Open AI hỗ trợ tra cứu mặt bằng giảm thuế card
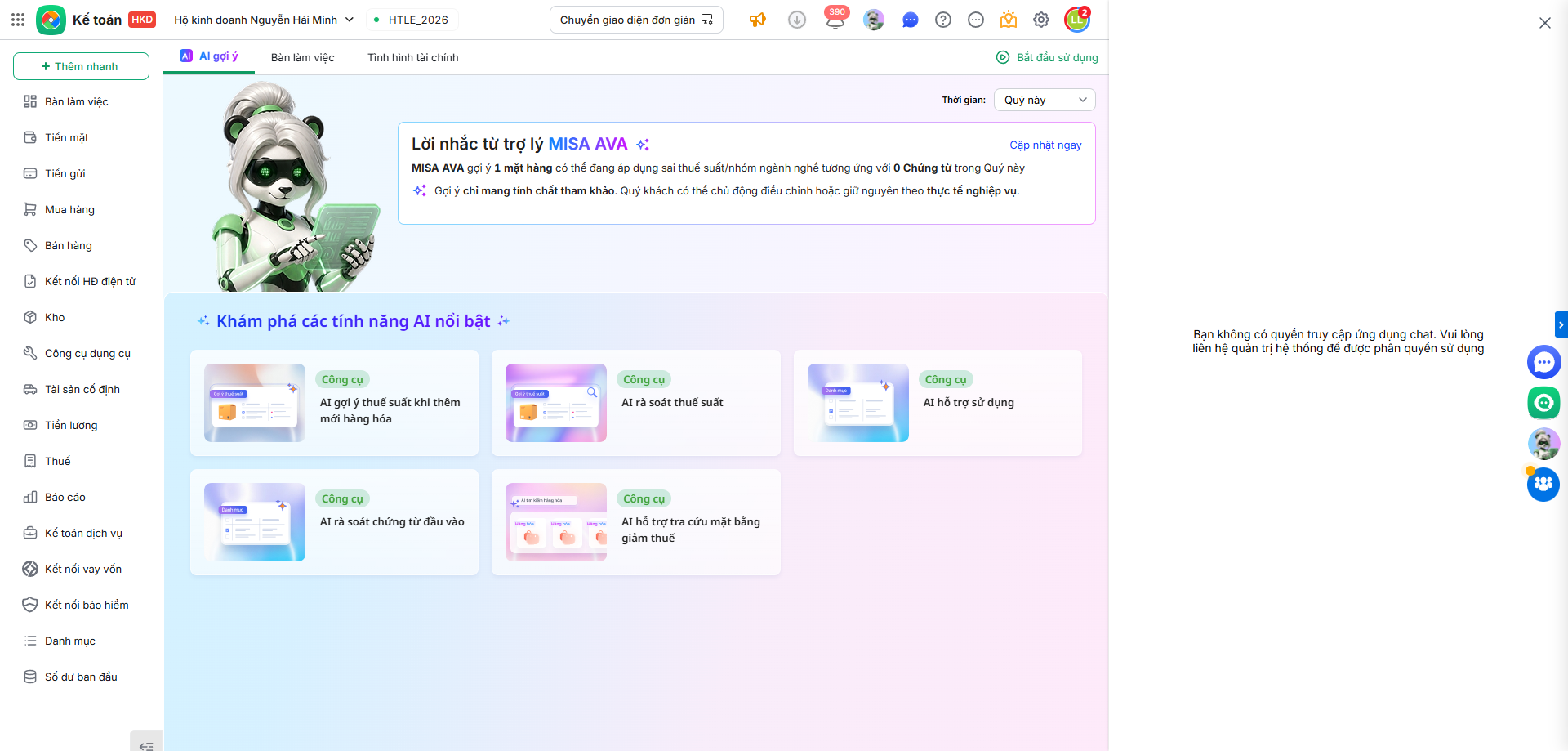 [x=636, y=522]
